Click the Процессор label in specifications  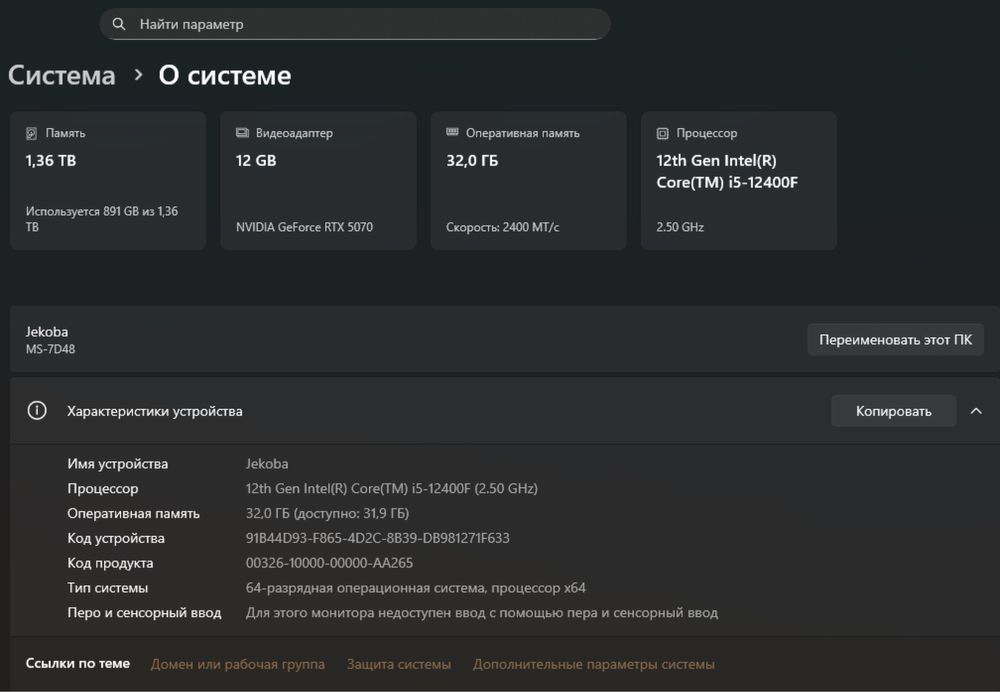[103, 489]
